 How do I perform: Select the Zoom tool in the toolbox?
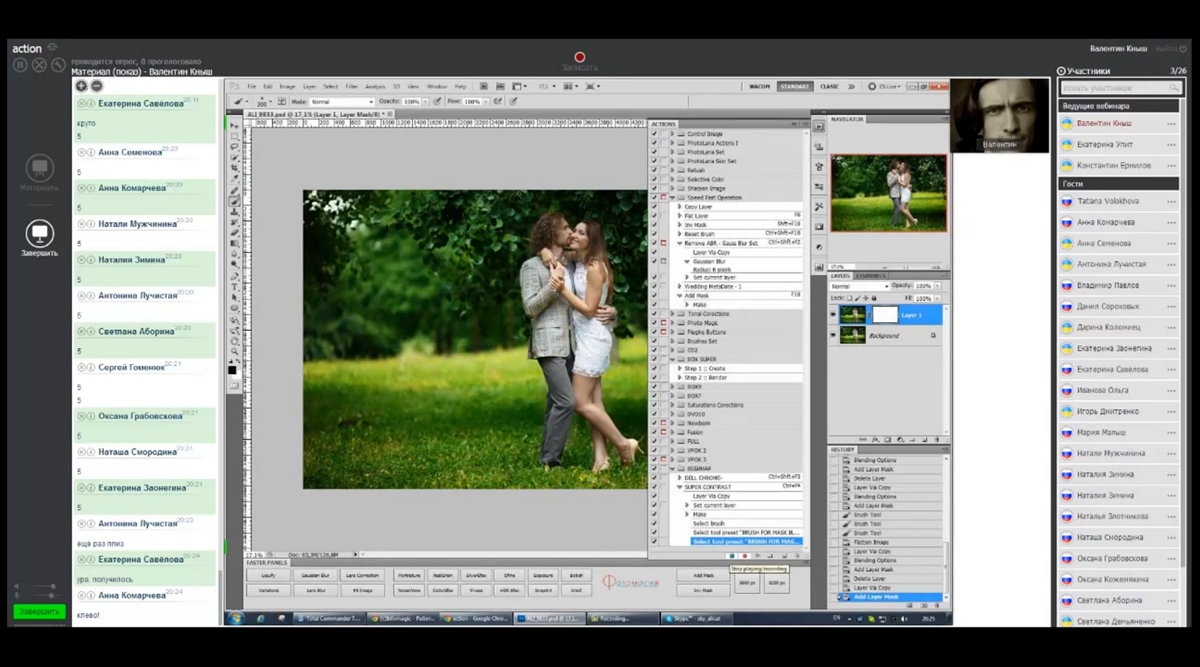pos(235,352)
